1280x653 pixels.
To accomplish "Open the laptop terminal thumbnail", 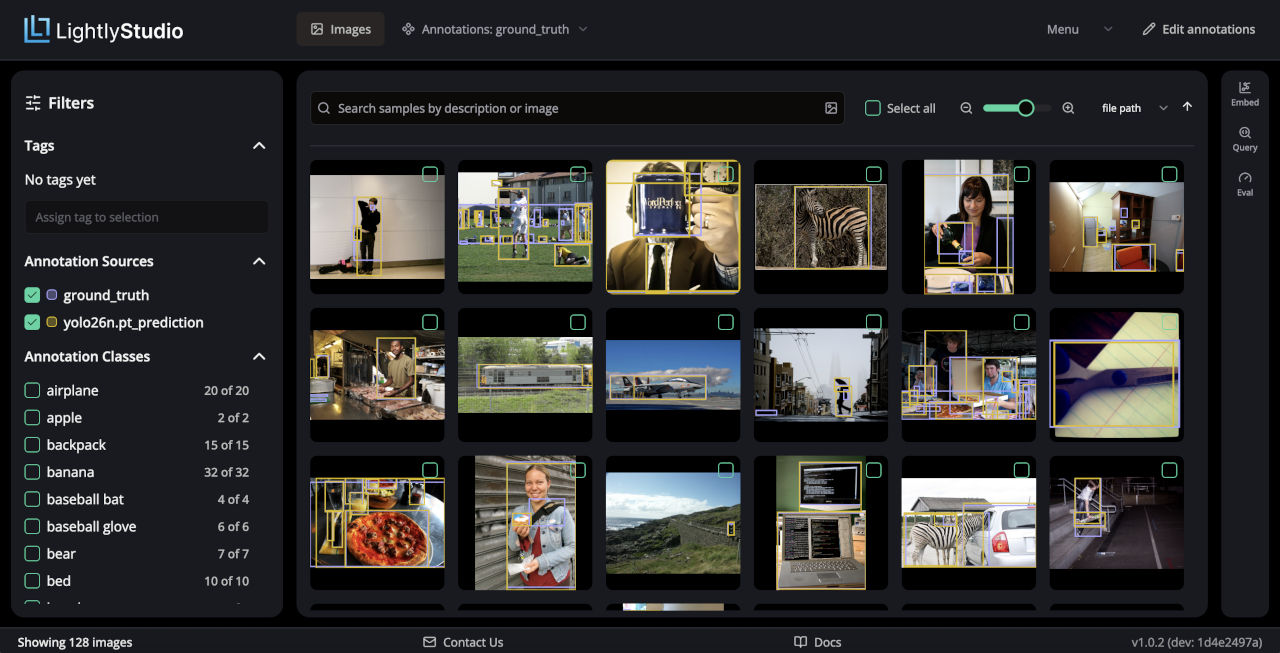I will click(x=820, y=523).
